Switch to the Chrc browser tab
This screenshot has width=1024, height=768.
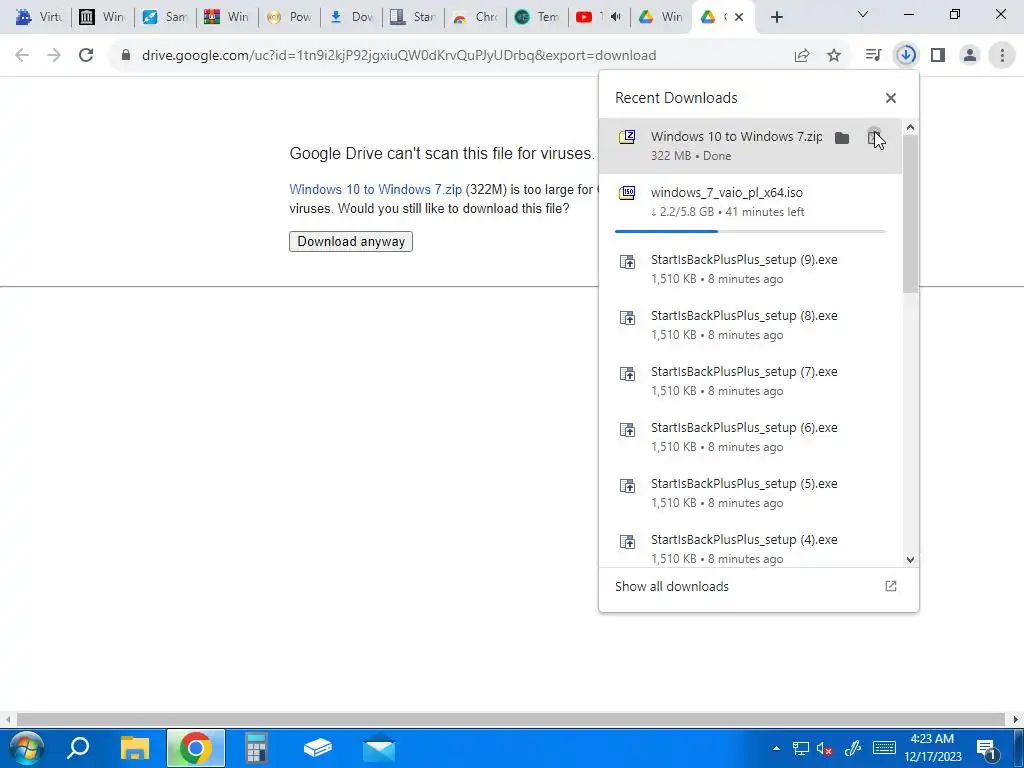point(476,17)
